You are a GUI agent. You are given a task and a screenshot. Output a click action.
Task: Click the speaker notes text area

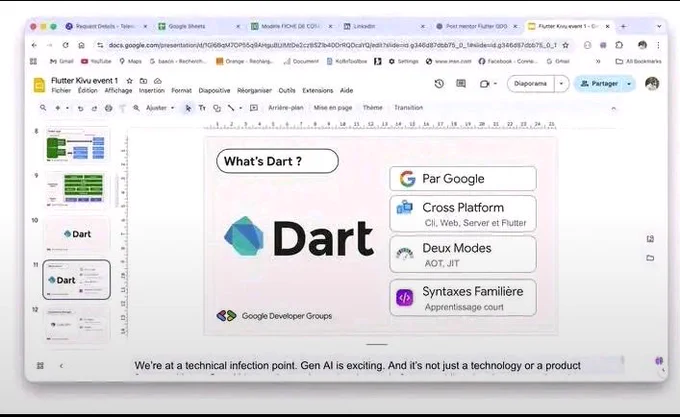(x=377, y=366)
